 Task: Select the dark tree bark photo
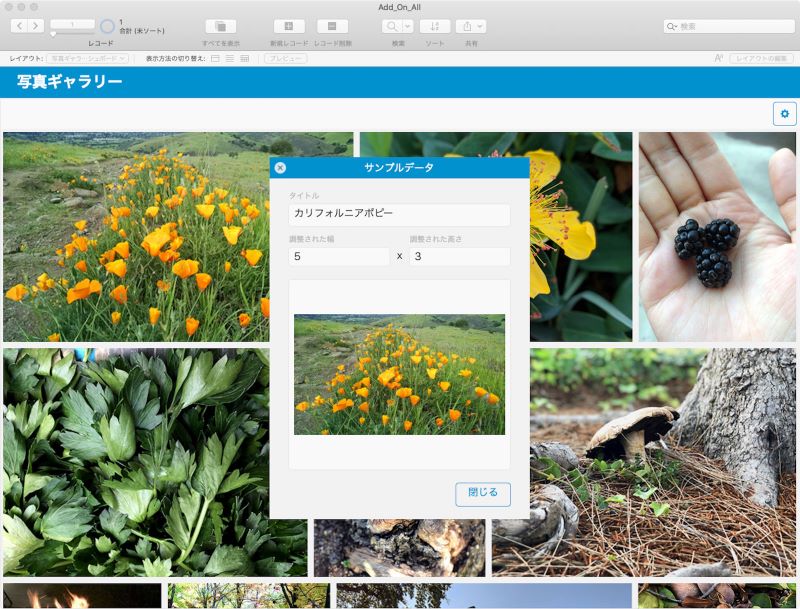[x=399, y=548]
